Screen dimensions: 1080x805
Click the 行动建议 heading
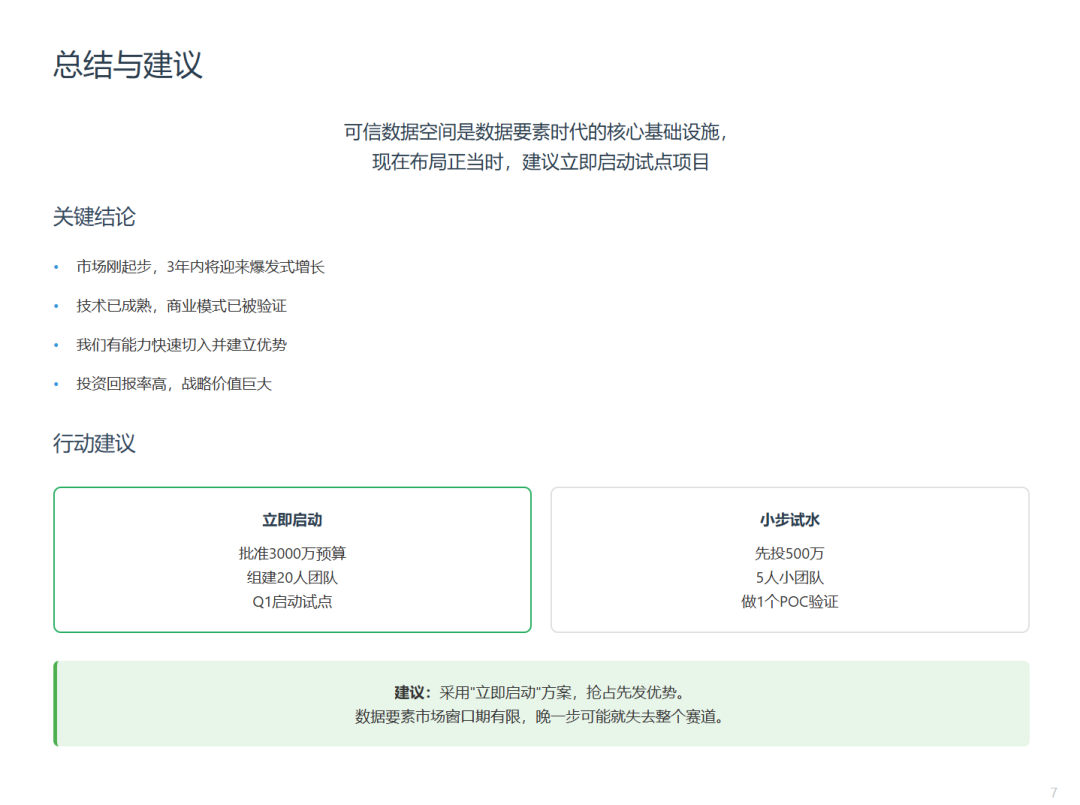(94, 443)
